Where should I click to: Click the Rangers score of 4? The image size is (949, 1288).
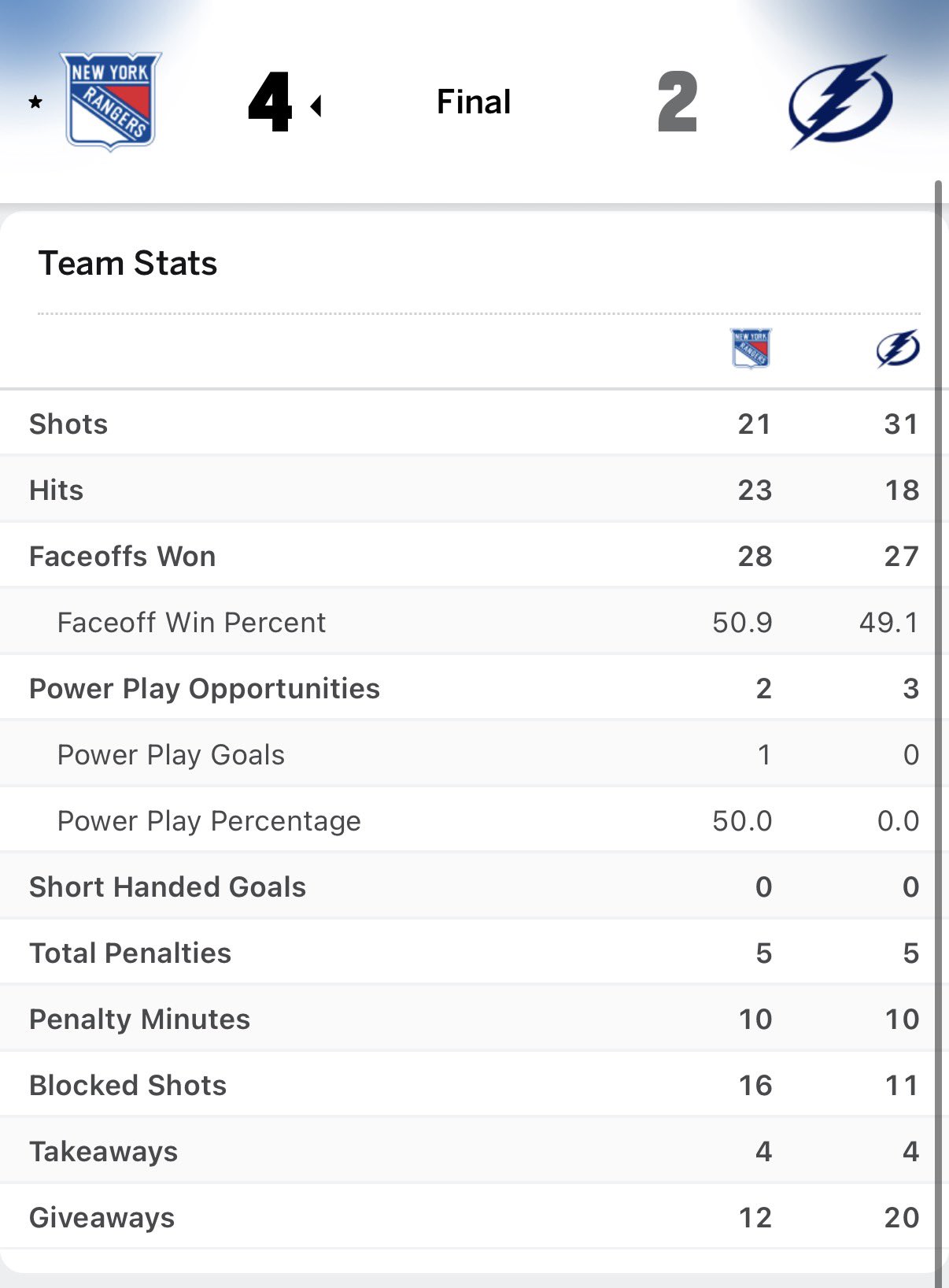[x=270, y=102]
